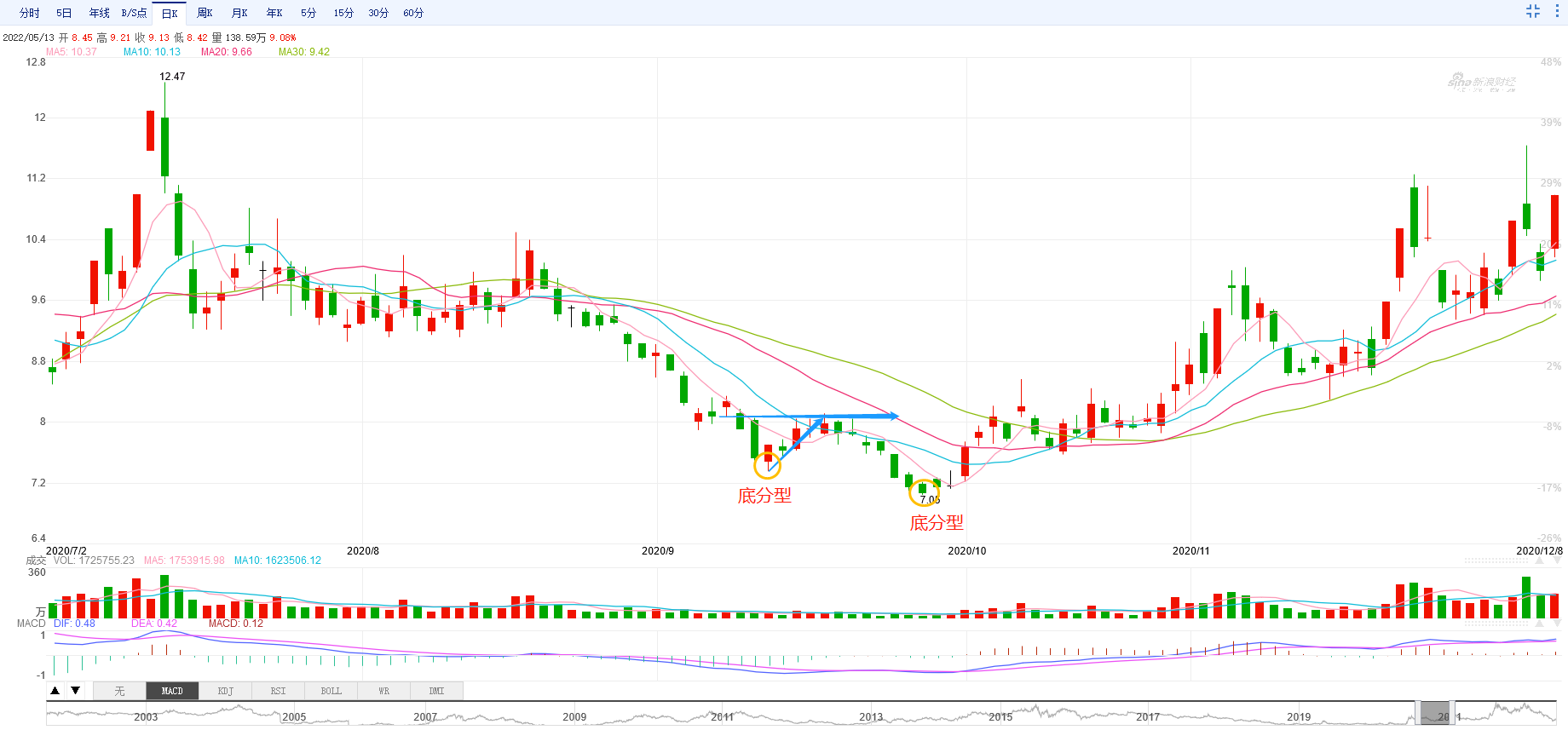Move volume panel up with gray triangle
This screenshot has width=1568, height=730.
[1539, 560]
